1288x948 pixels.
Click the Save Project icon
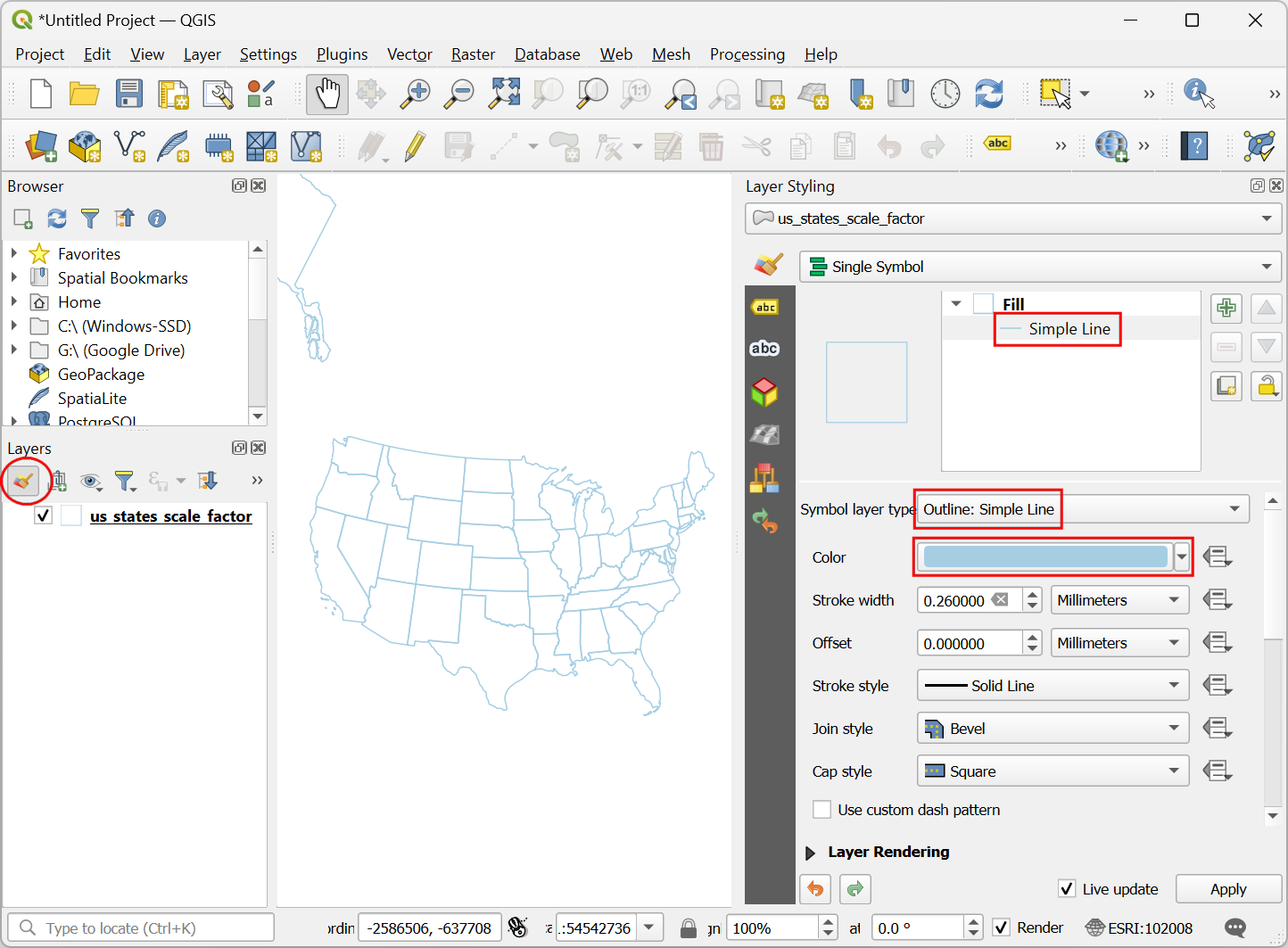coord(129,94)
